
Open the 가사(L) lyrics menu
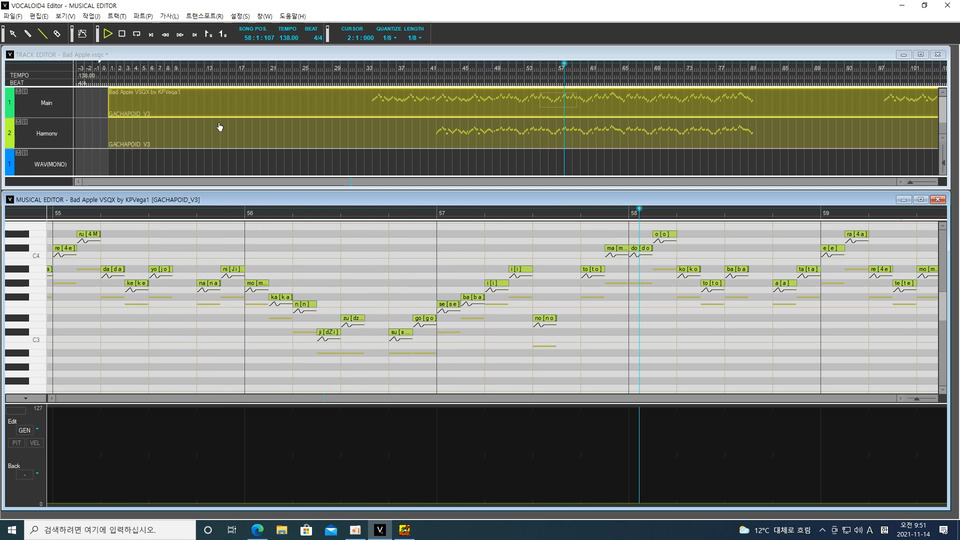click(x=170, y=16)
